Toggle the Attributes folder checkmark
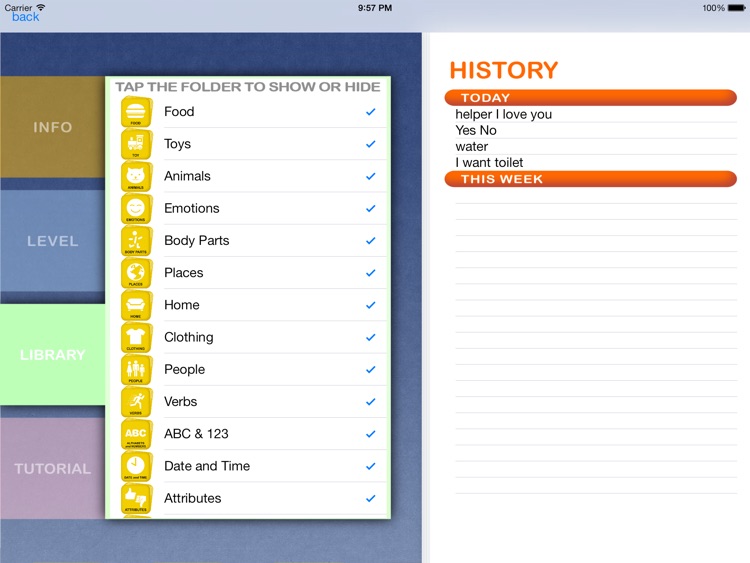The width and height of the screenshot is (750, 563). [371, 498]
